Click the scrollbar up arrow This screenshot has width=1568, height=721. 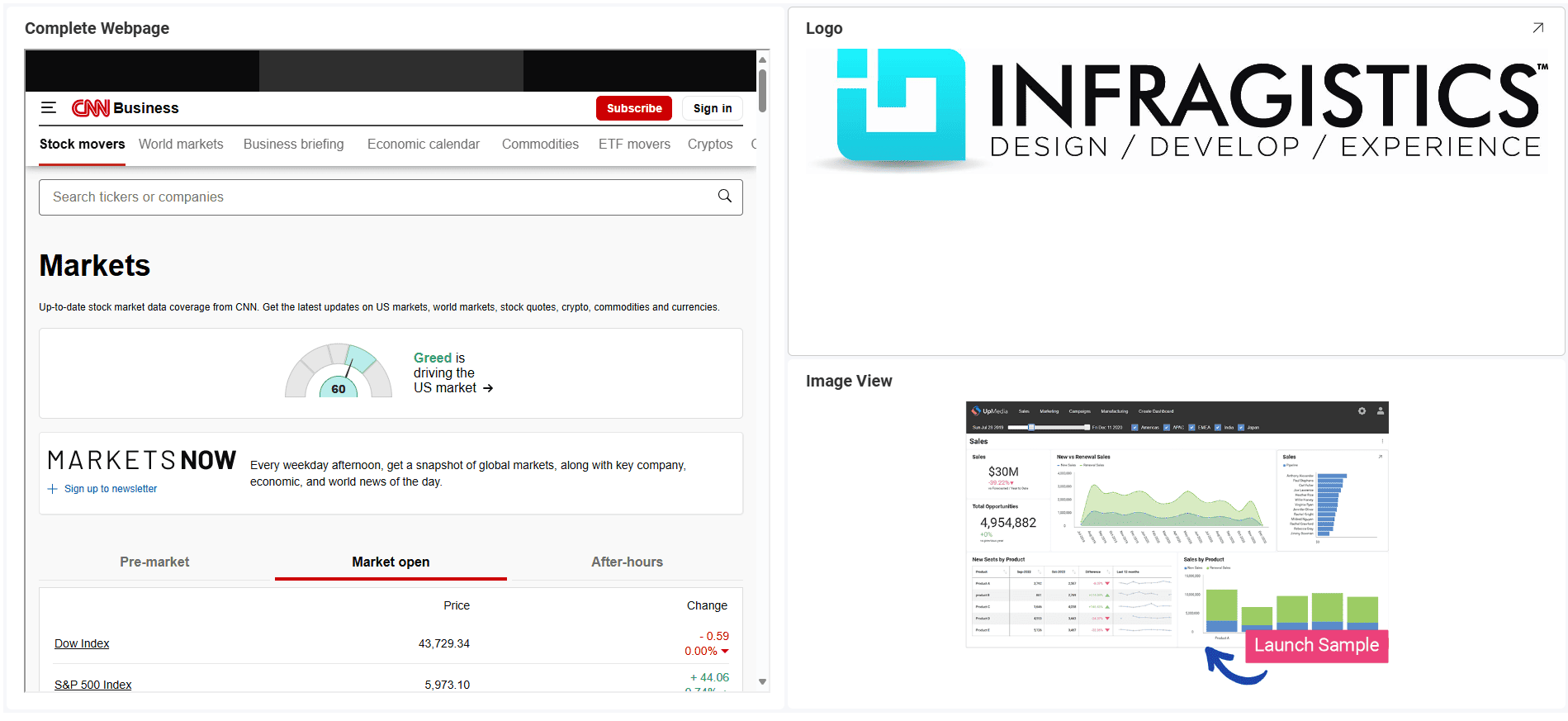tap(762, 59)
